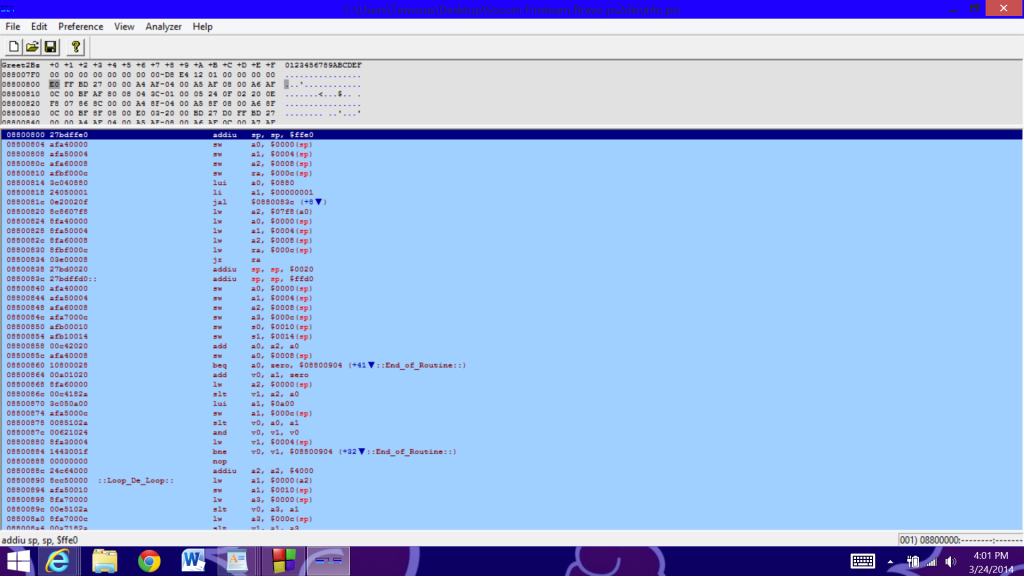
Task: Launch Internet Explorer from the taskbar
Action: click(58, 561)
